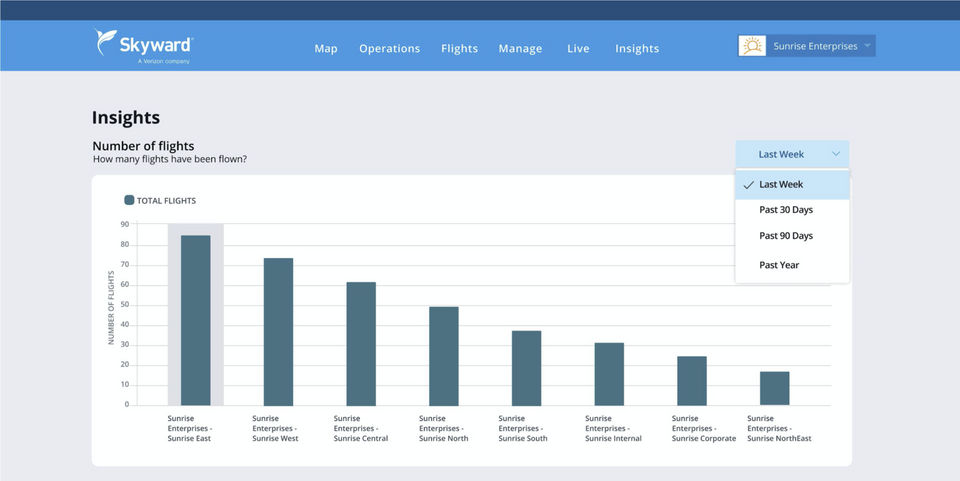Click the Sunrise Internal axis label
Image resolution: width=960 pixels, height=481 pixels.
(x=613, y=428)
